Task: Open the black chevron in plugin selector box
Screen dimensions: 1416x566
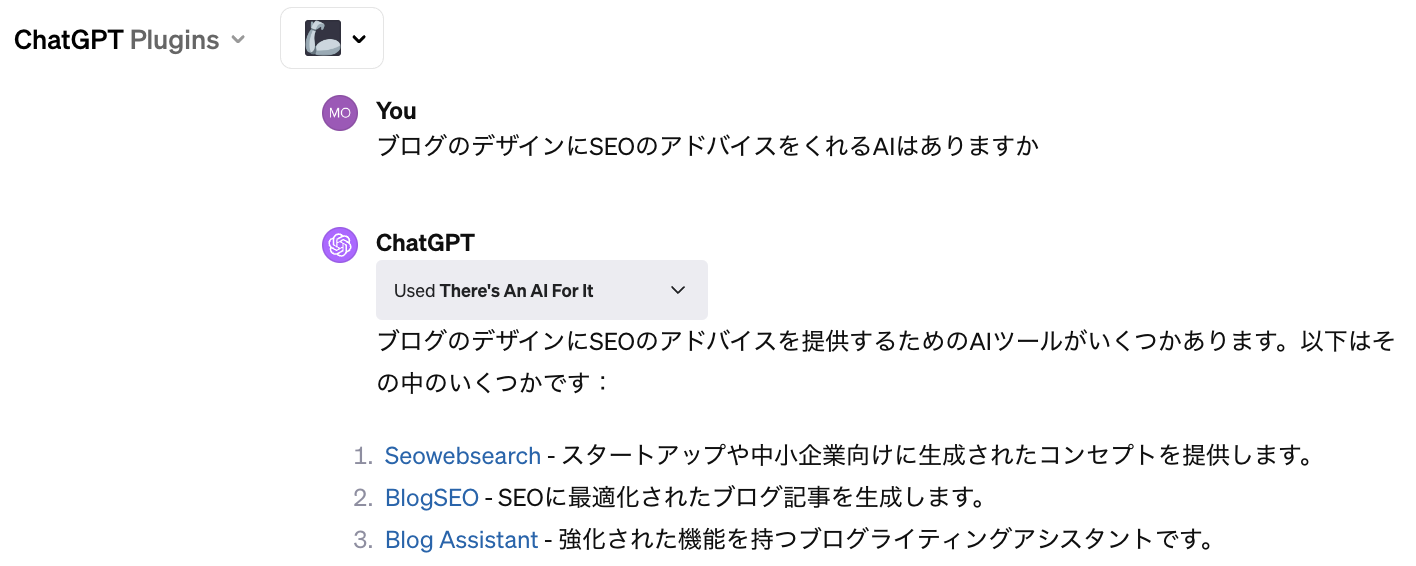Action: pyautogui.click(x=359, y=40)
